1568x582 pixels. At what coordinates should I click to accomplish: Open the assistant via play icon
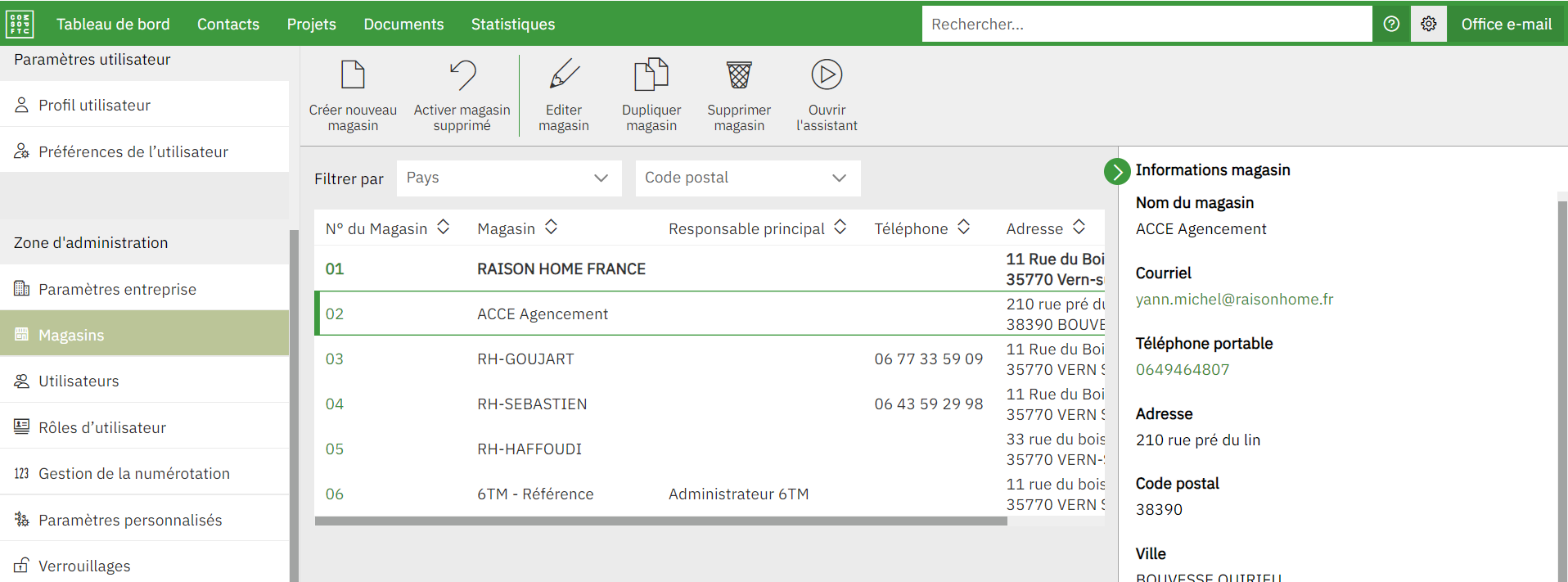(x=827, y=75)
